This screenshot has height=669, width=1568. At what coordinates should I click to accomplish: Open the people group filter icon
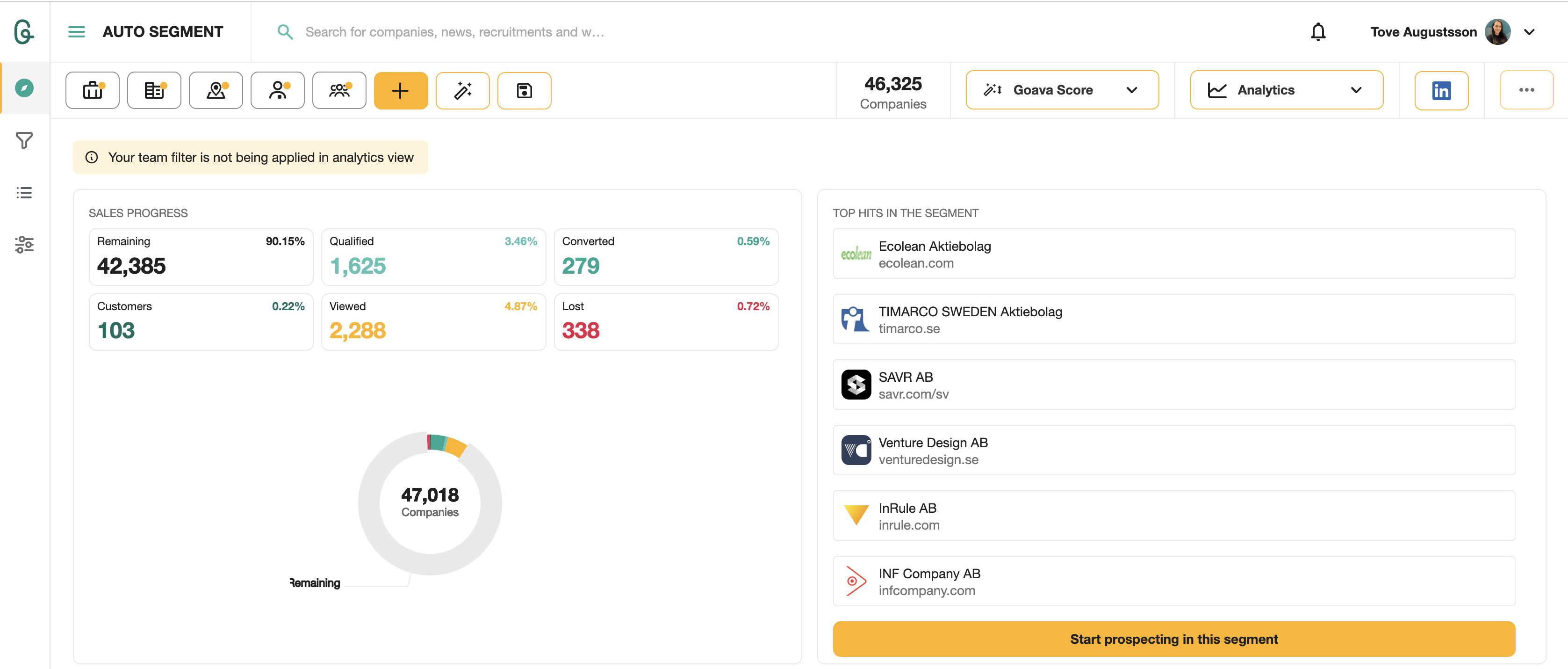point(339,90)
